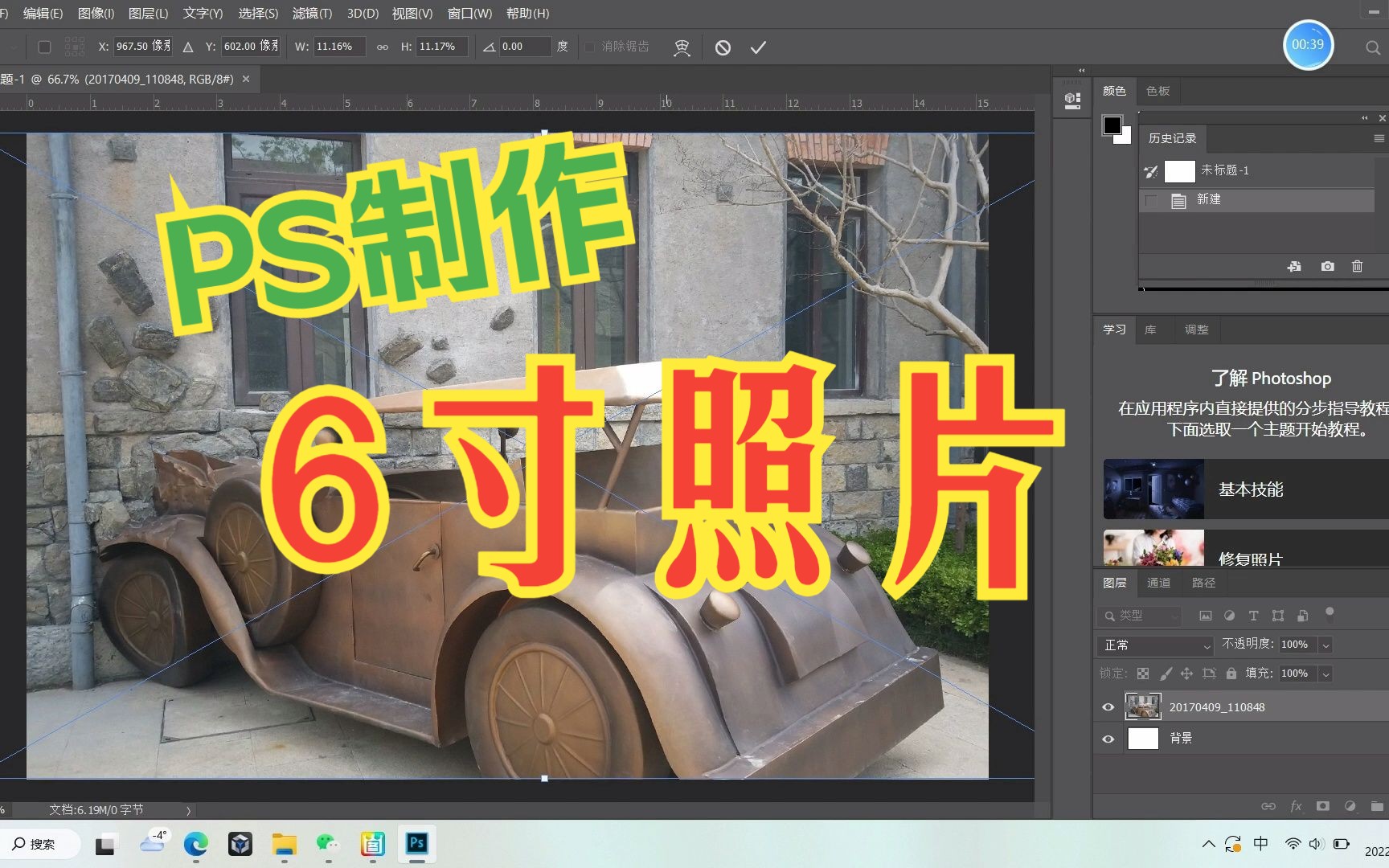Click the link layers icon
Screen dimensions: 1389x868
pyautogui.click(x=1269, y=805)
